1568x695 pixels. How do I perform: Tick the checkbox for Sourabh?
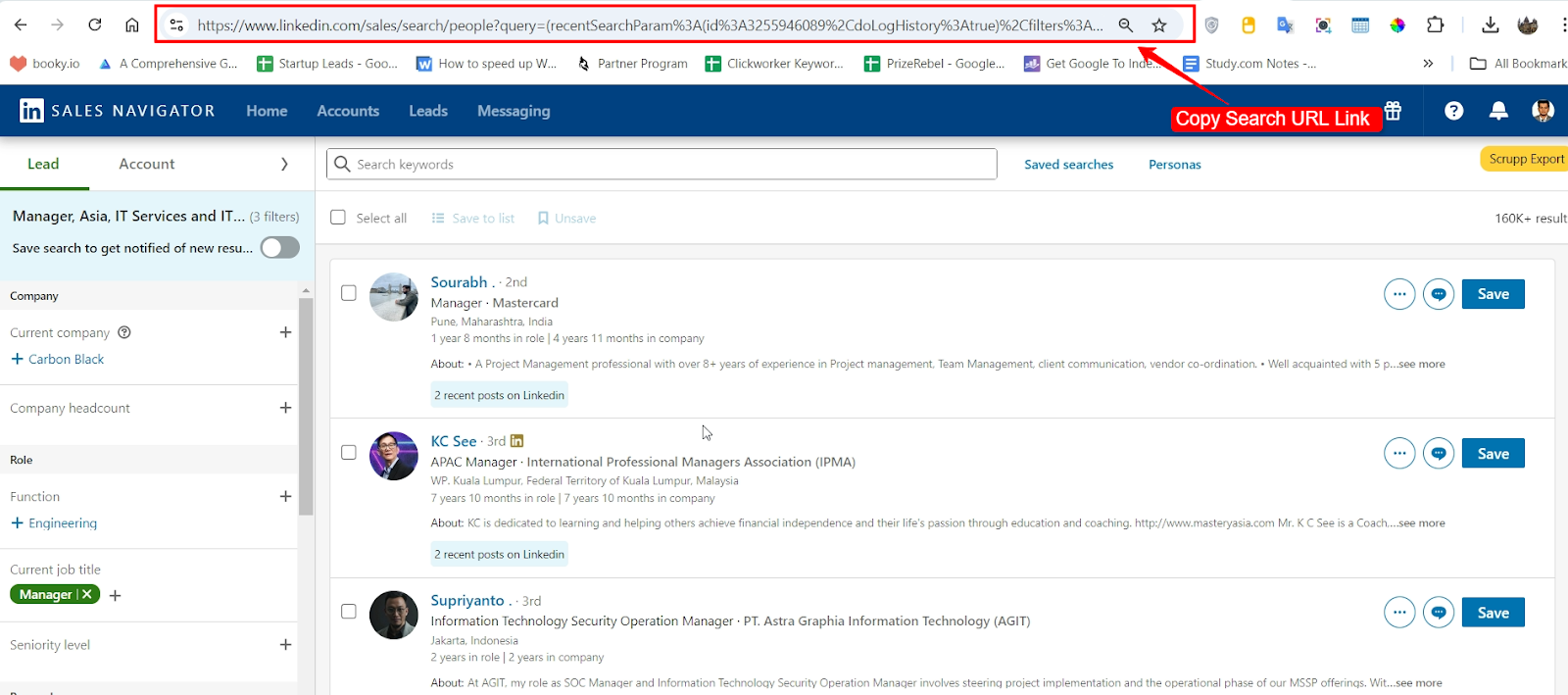(348, 293)
